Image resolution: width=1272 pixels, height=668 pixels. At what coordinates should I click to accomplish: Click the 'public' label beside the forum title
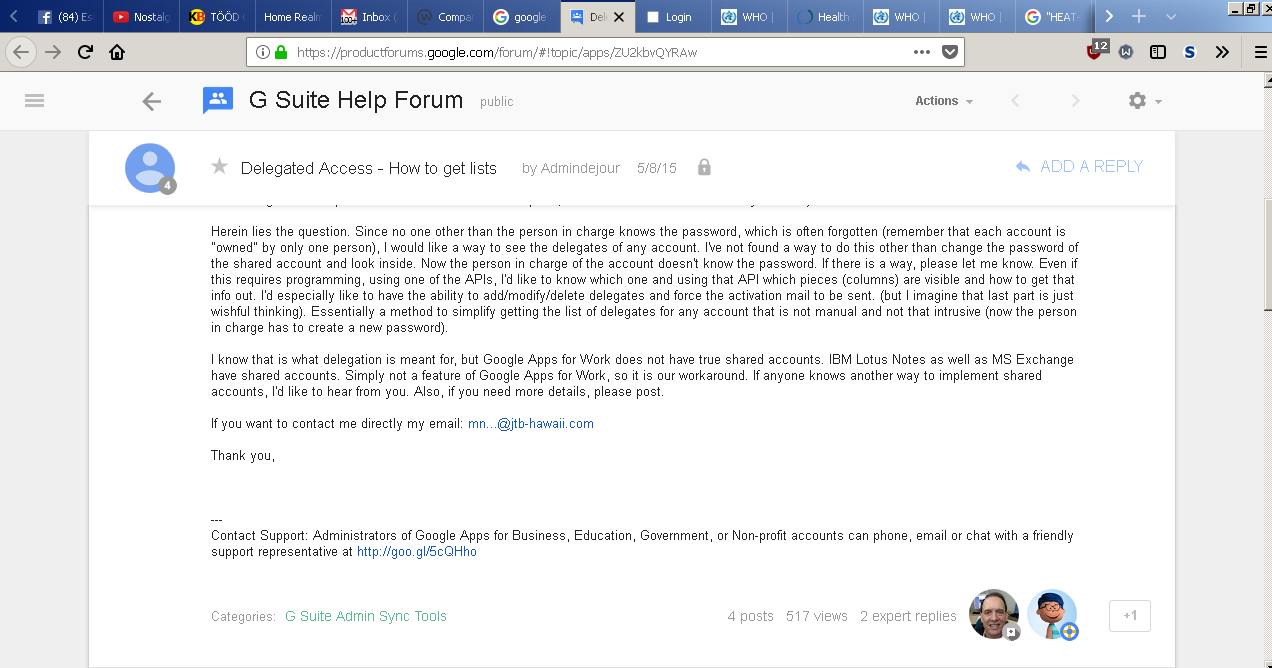[497, 102]
